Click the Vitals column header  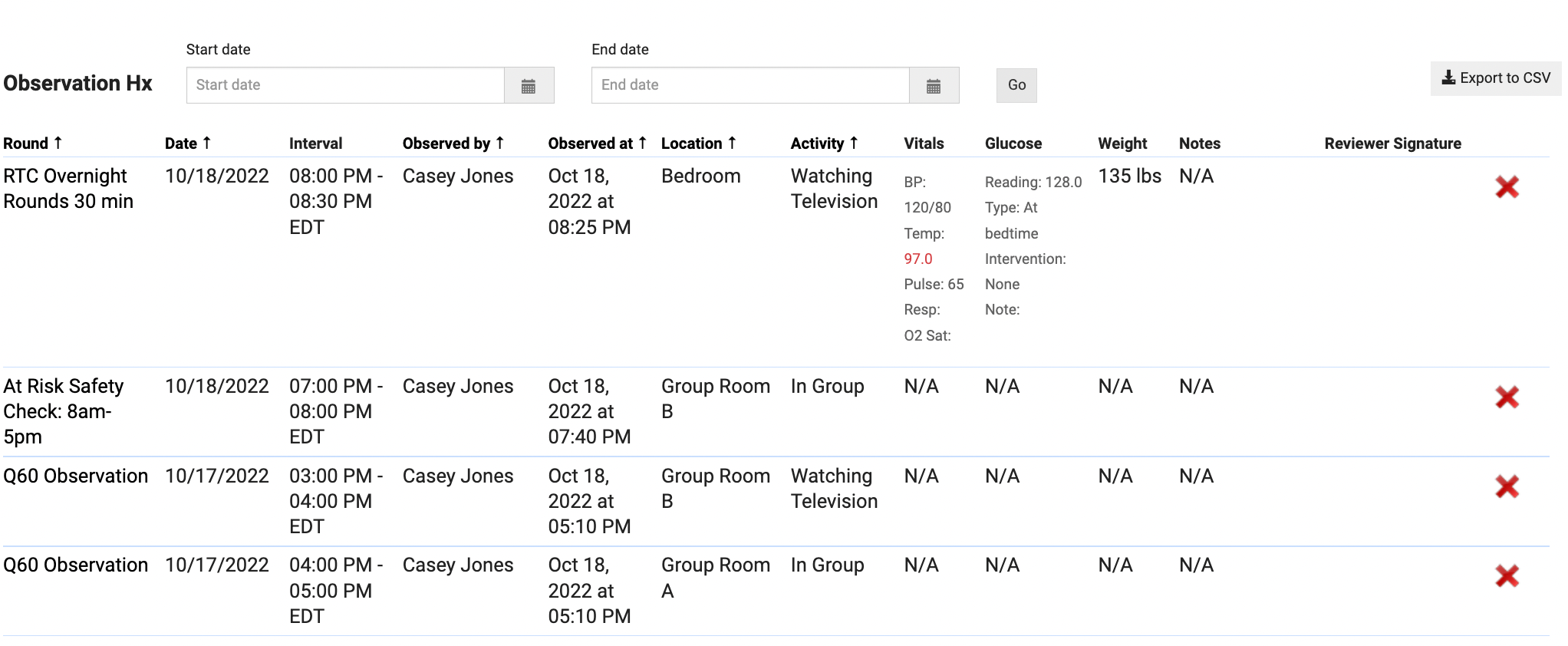click(x=924, y=143)
